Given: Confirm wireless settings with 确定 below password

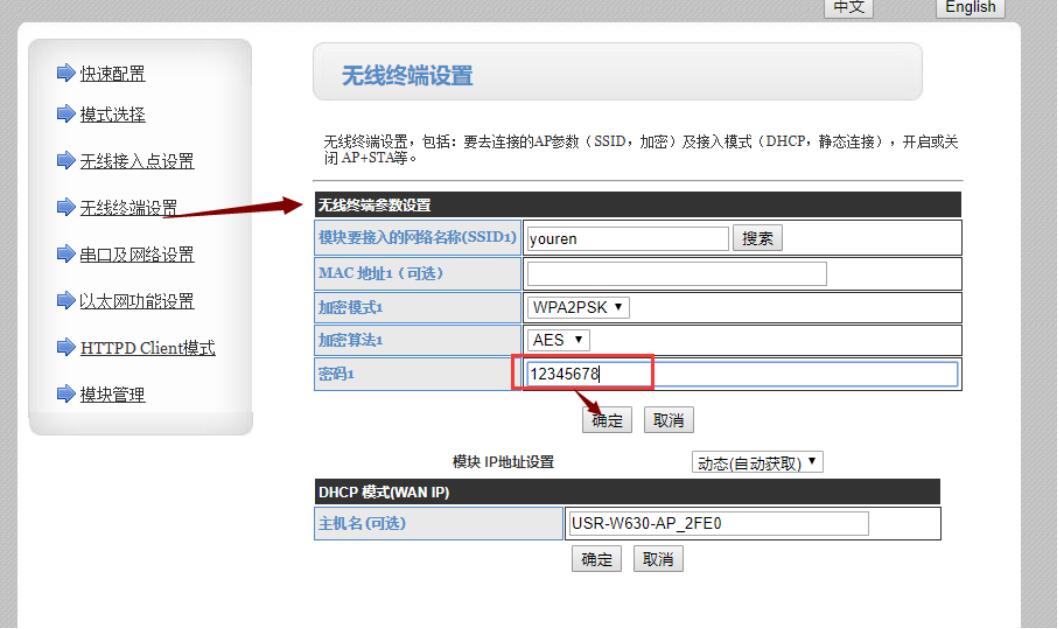Looking at the screenshot, I should 607,421.
